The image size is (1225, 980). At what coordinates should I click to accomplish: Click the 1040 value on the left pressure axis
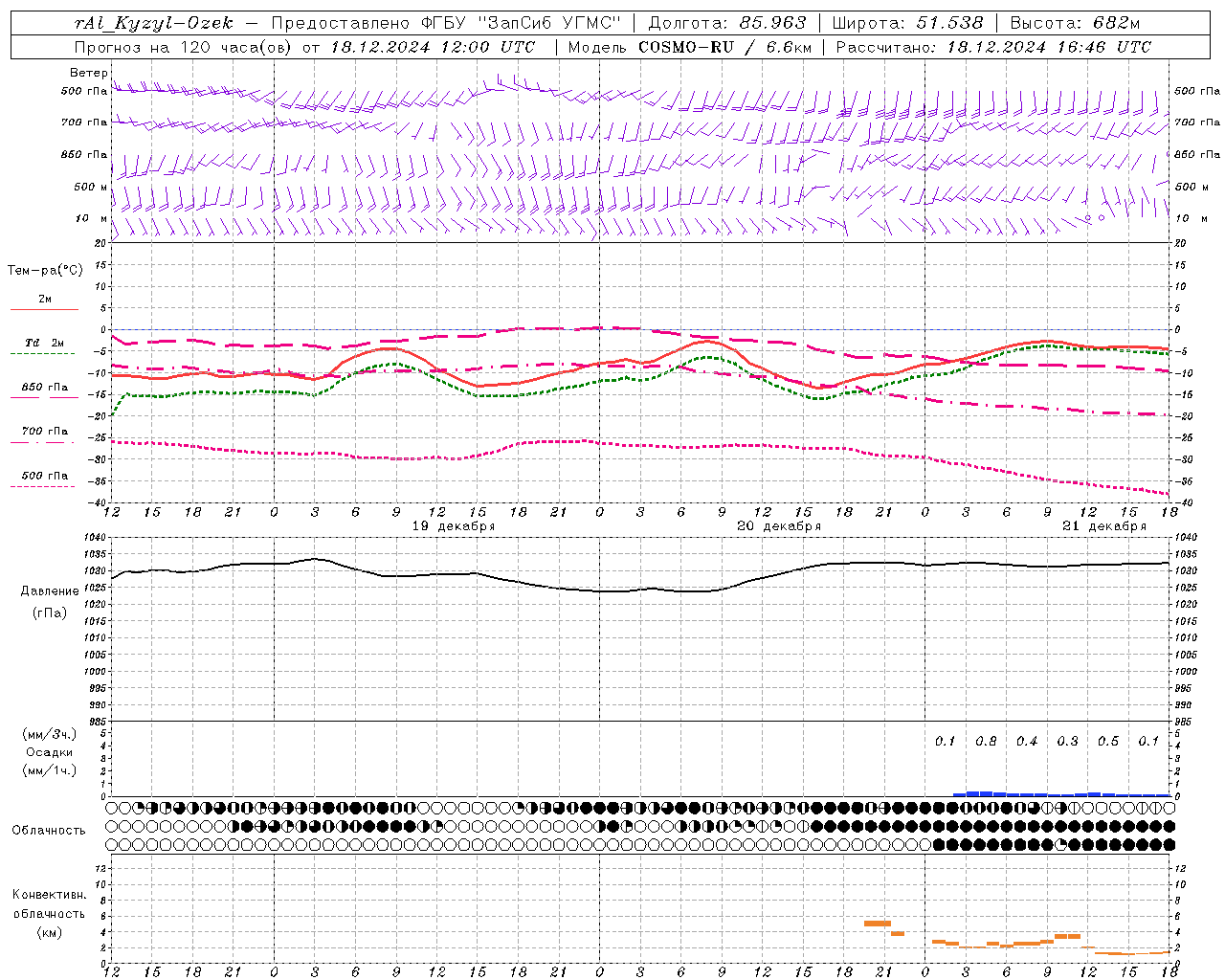click(x=94, y=538)
